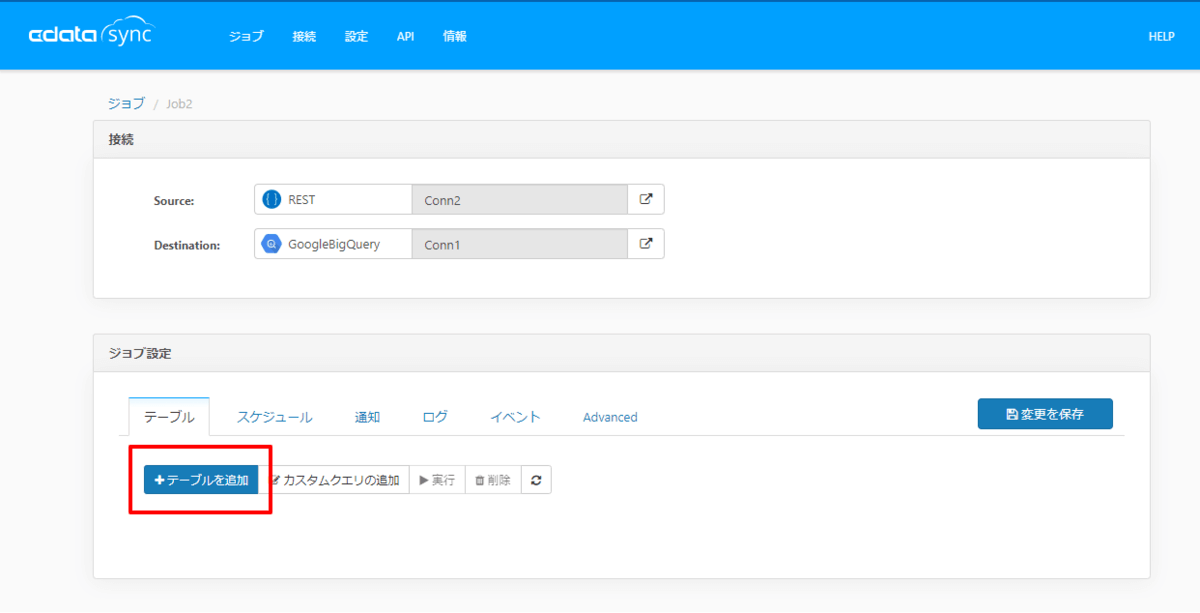This screenshot has width=1200, height=613.
Task: Click the Conn2 source connection field
Action: (519, 200)
